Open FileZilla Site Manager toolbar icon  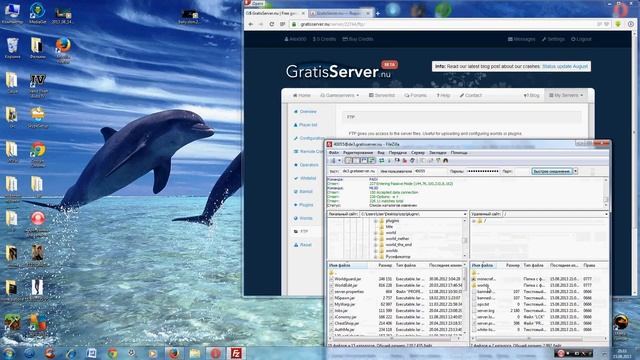coord(333,161)
